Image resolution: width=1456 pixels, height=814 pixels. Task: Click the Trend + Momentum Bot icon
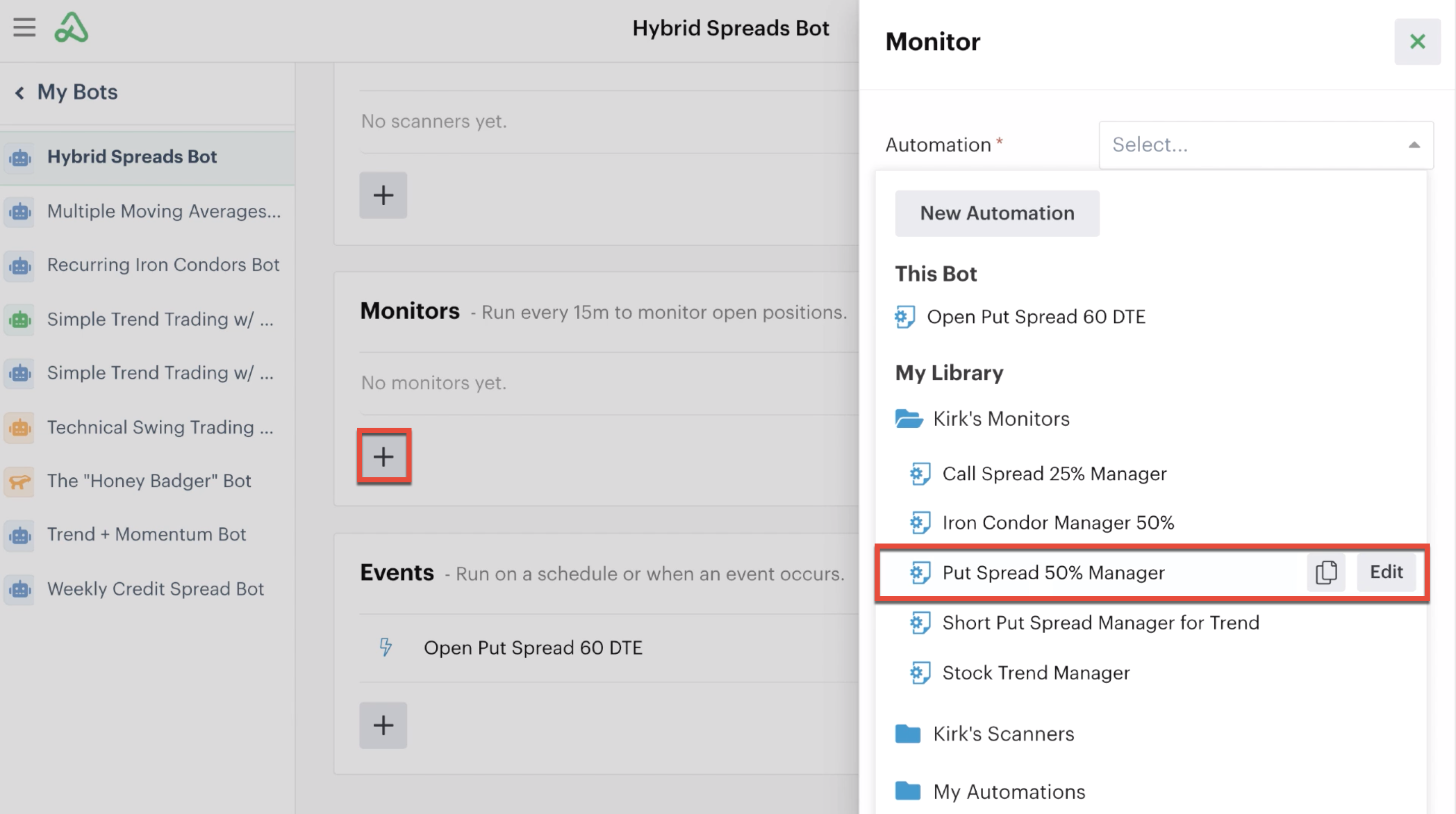click(20, 535)
